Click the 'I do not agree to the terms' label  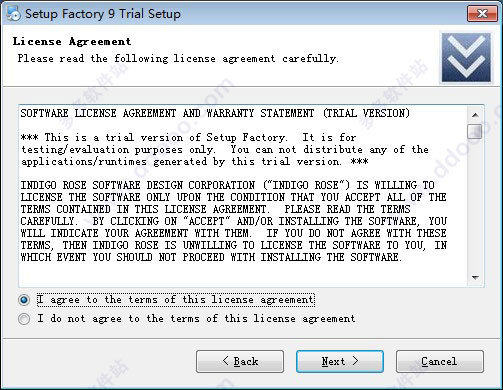click(x=196, y=318)
